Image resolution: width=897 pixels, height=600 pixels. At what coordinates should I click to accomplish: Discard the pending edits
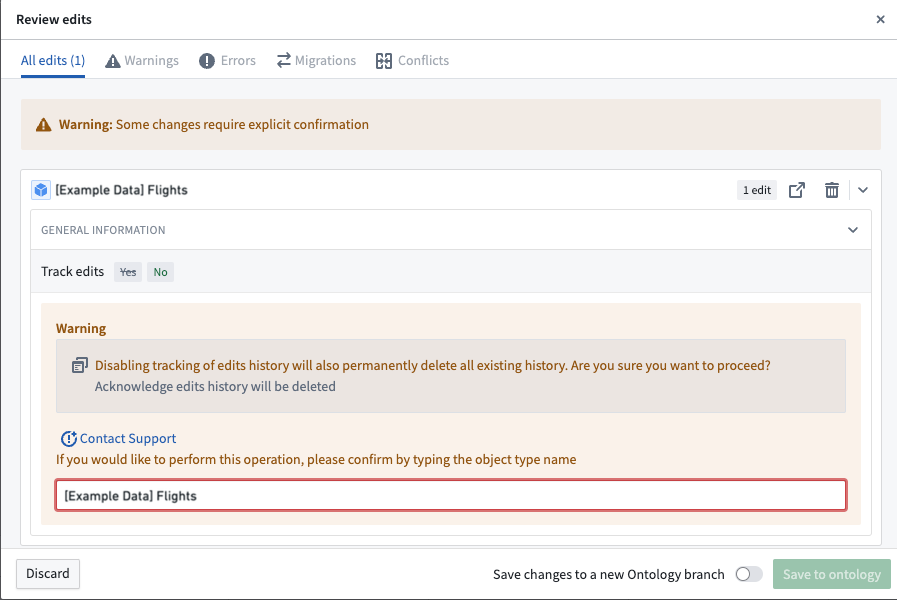coord(48,574)
